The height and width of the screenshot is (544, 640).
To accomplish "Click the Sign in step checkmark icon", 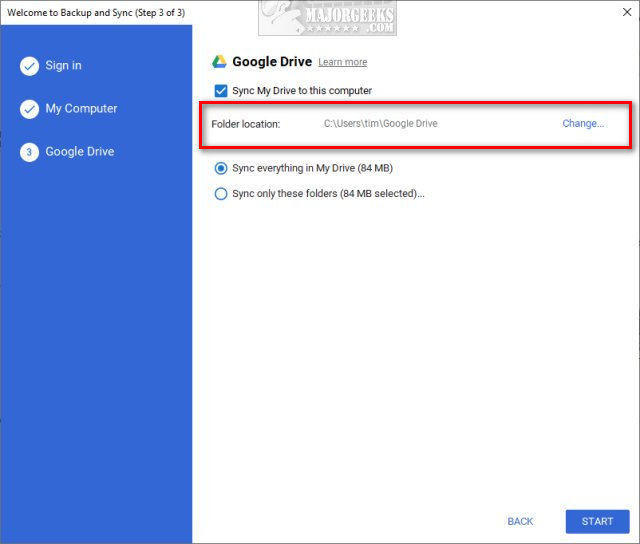I will [x=29, y=66].
